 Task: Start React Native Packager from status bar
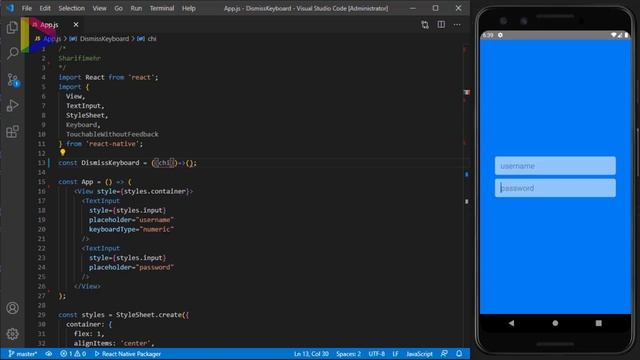128,353
